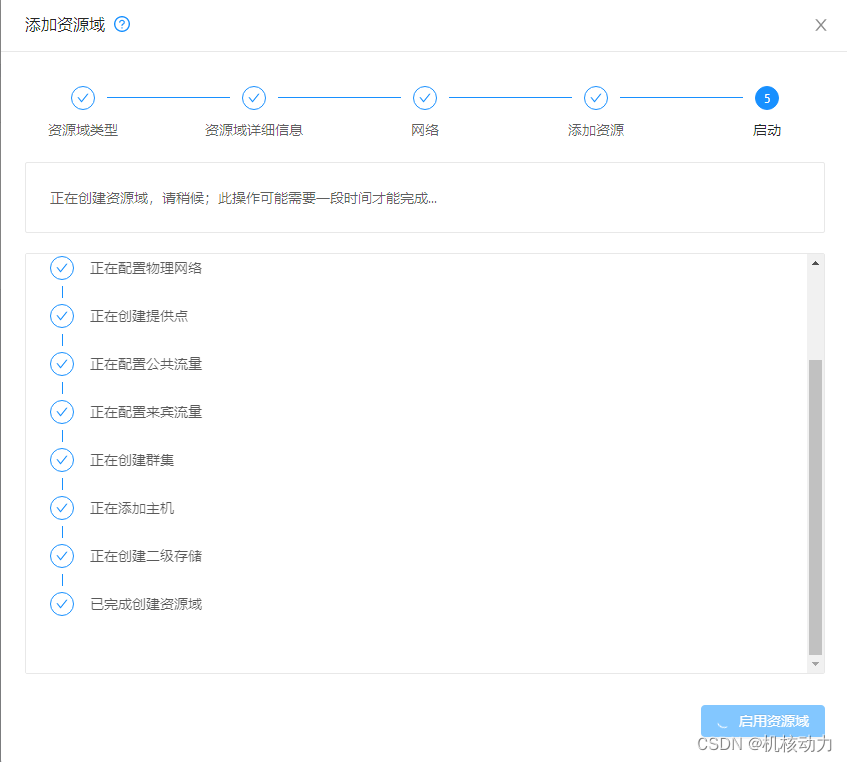Click the checkmark beside 正在配置公共流量
Screen dimensions: 847x762
tap(62, 364)
